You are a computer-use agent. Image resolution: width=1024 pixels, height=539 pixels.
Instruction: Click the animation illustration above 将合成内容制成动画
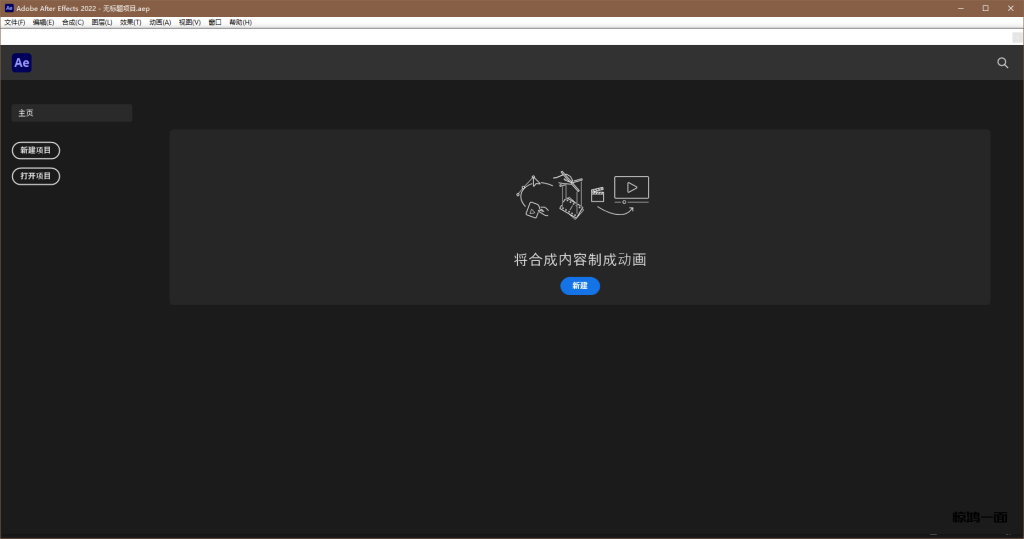581,195
